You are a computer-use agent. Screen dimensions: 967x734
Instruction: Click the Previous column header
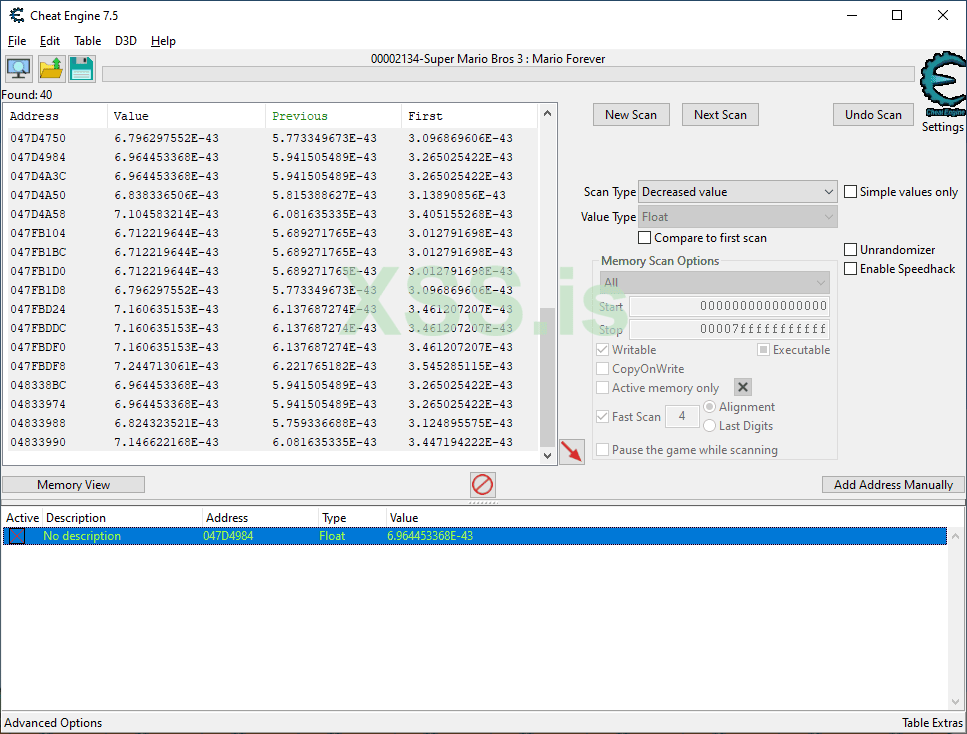(334, 116)
